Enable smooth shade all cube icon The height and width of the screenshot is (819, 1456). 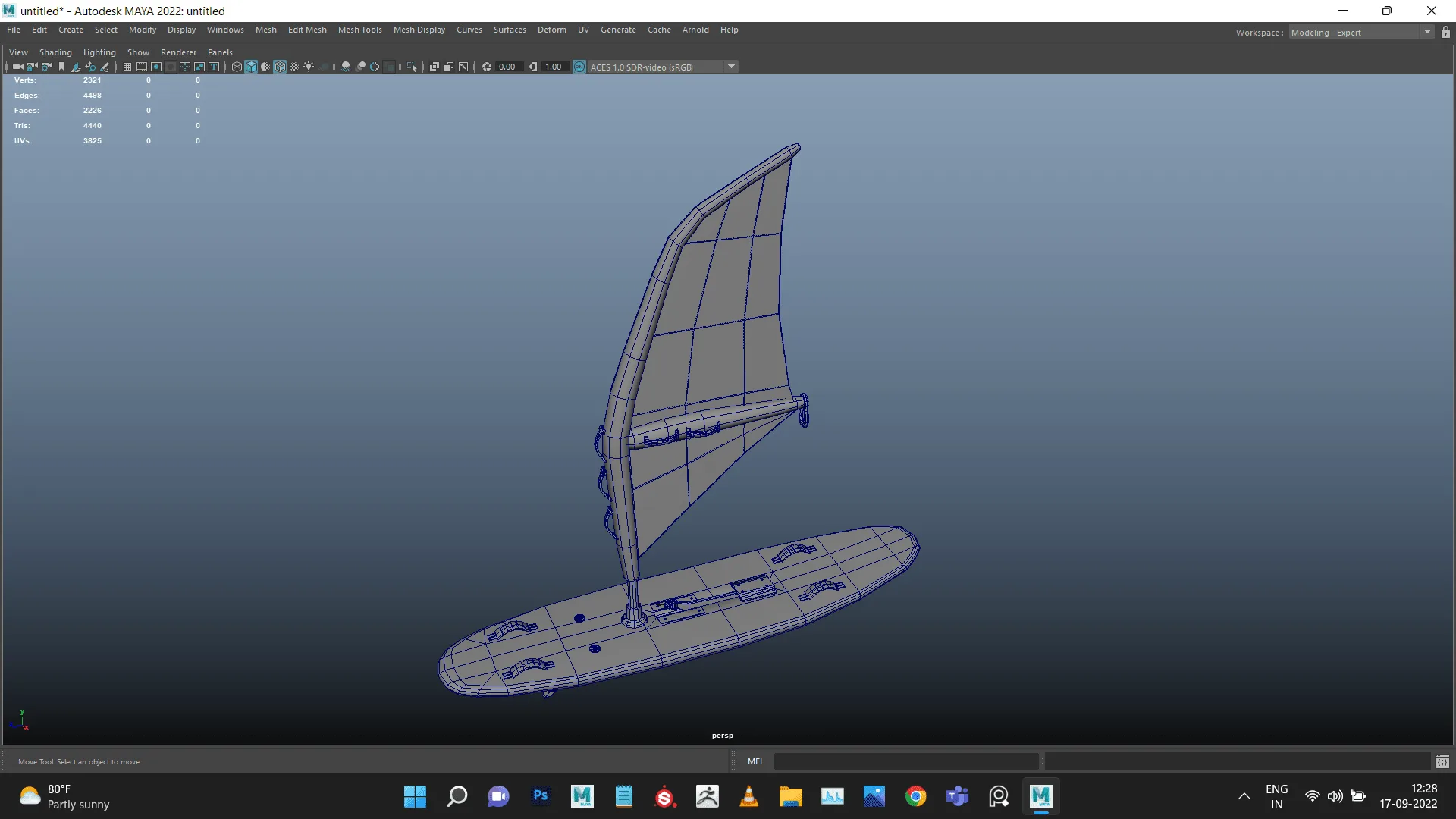pyautogui.click(x=251, y=67)
